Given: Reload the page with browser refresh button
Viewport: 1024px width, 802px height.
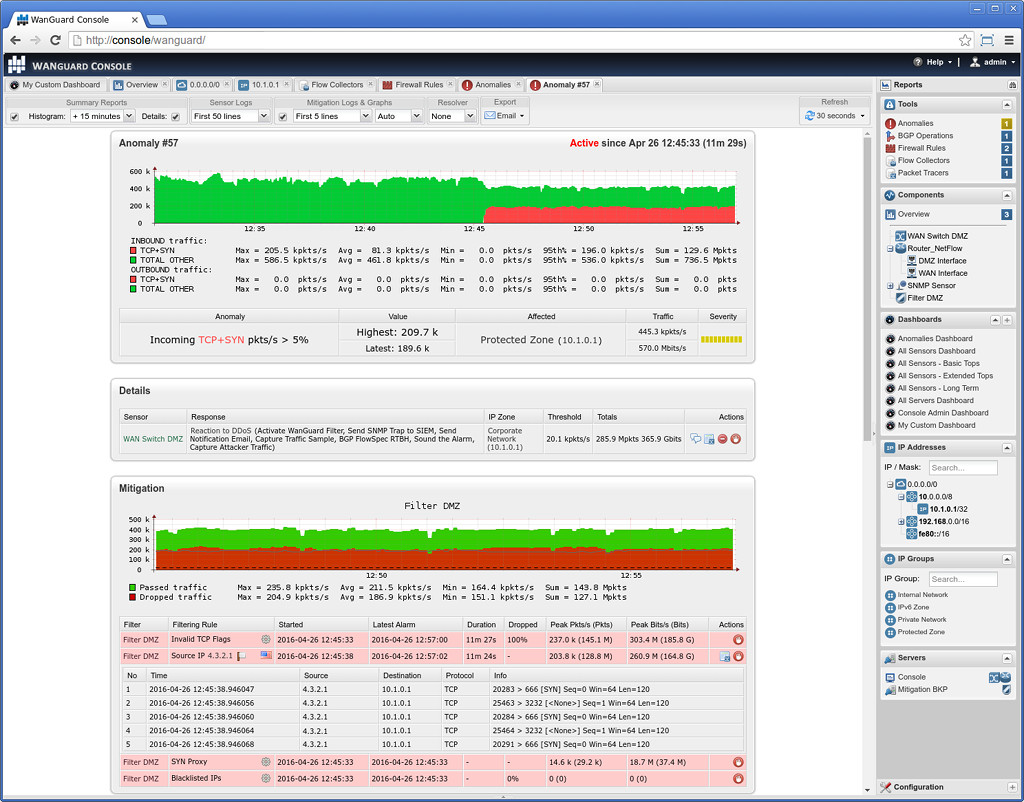Looking at the screenshot, I should click(56, 40).
